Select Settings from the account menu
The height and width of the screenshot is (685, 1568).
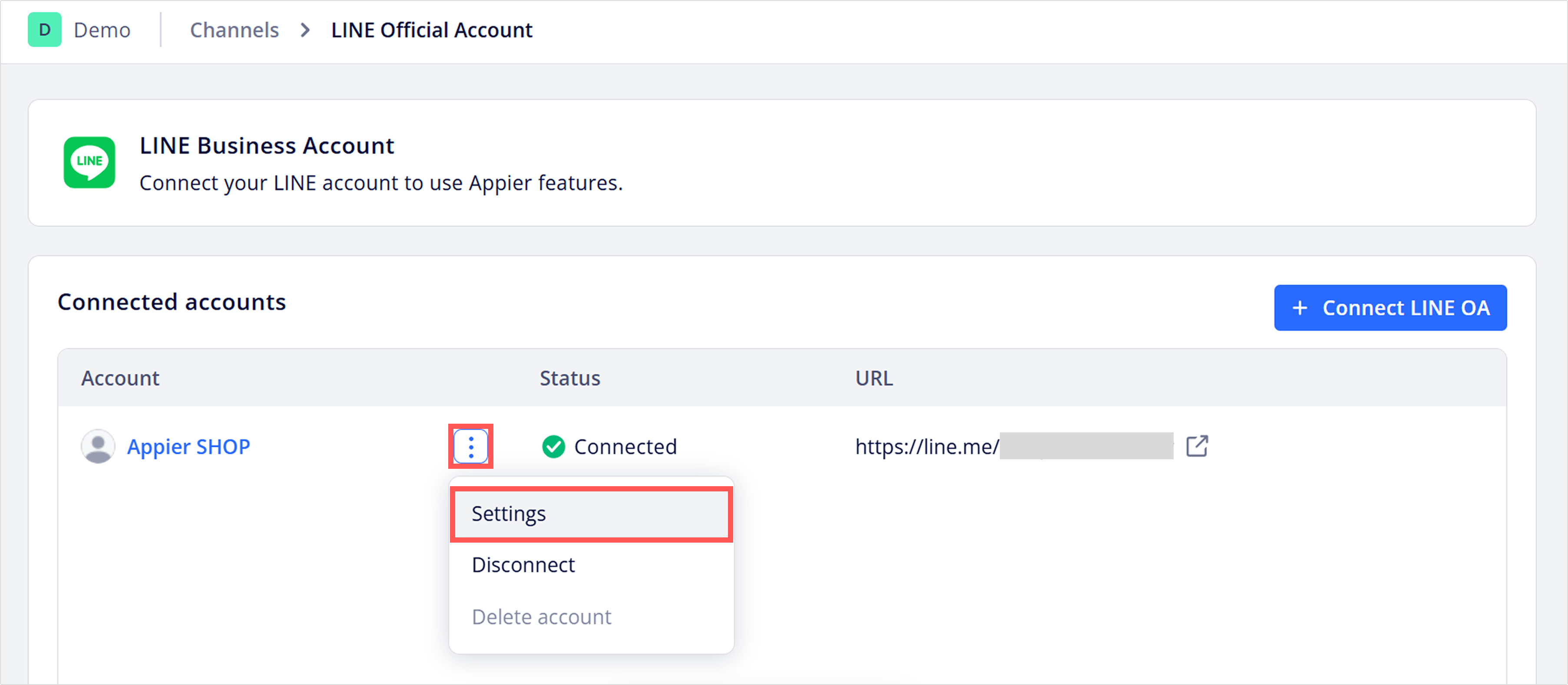(x=591, y=514)
